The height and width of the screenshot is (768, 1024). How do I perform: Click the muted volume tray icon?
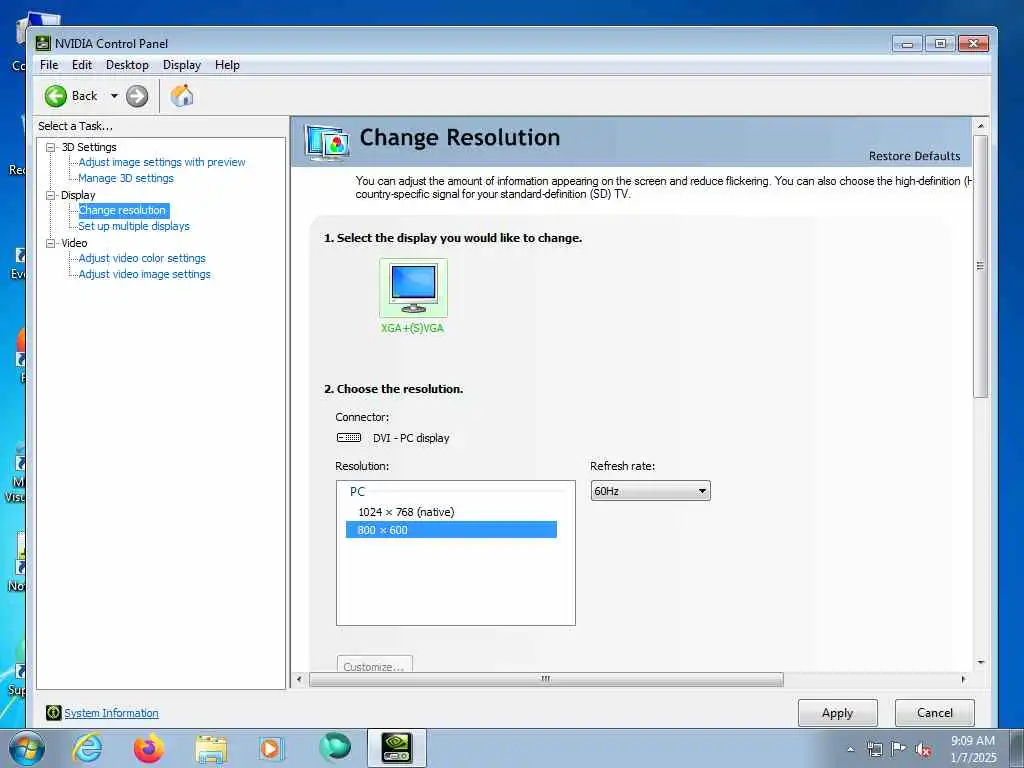(x=923, y=749)
